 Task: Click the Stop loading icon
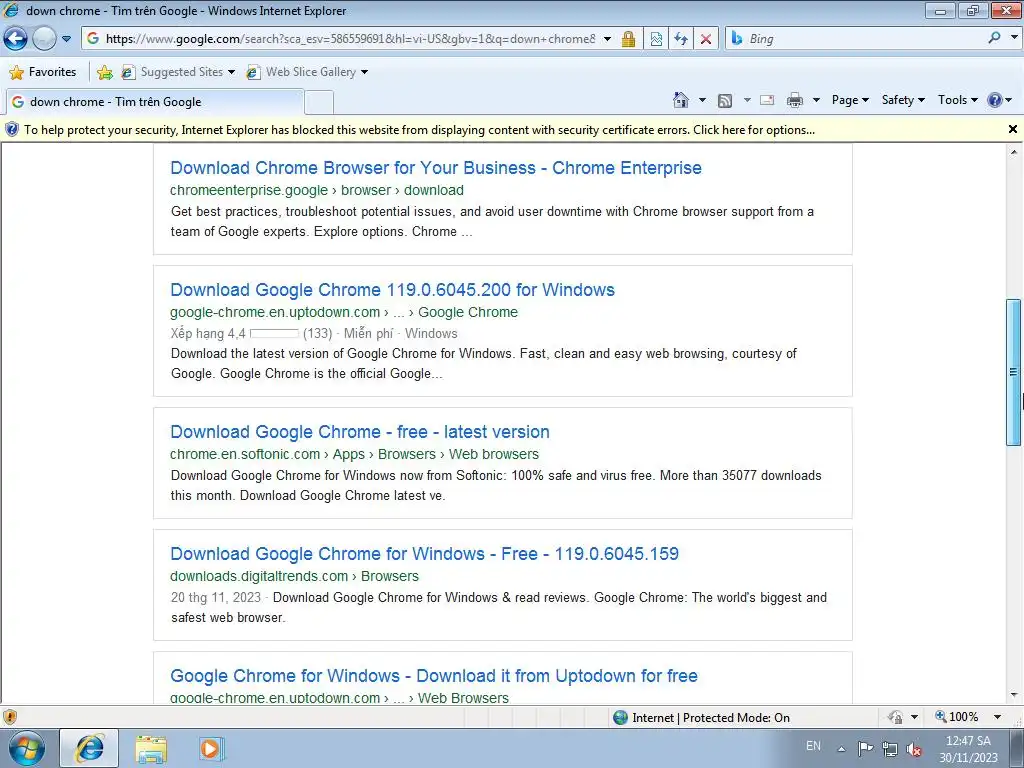tap(706, 39)
